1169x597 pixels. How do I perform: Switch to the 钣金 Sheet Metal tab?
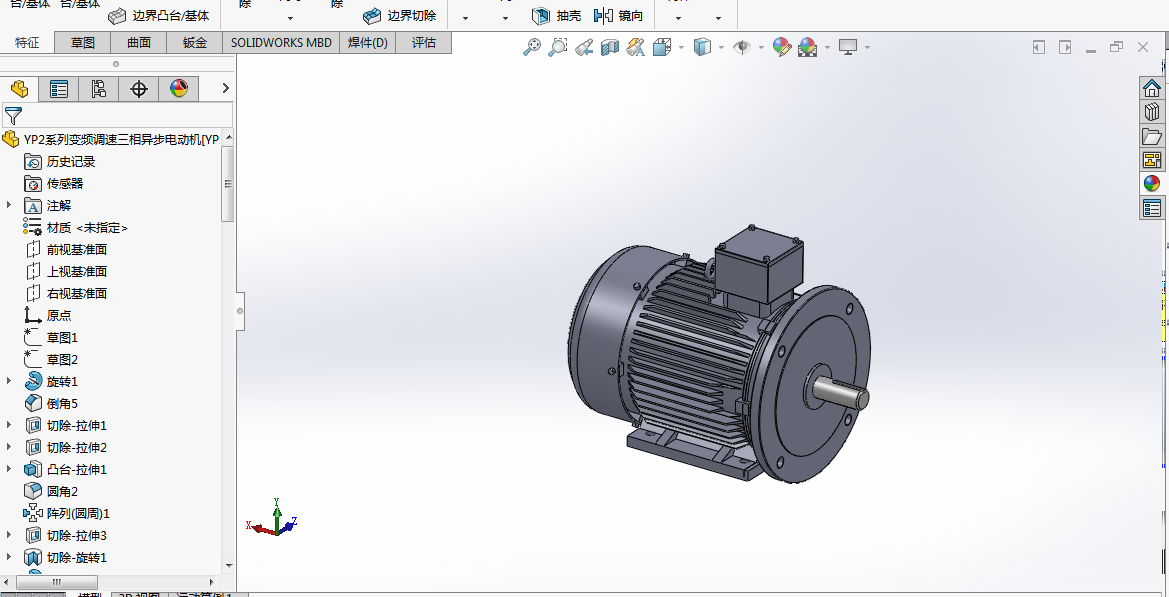pyautogui.click(x=195, y=42)
